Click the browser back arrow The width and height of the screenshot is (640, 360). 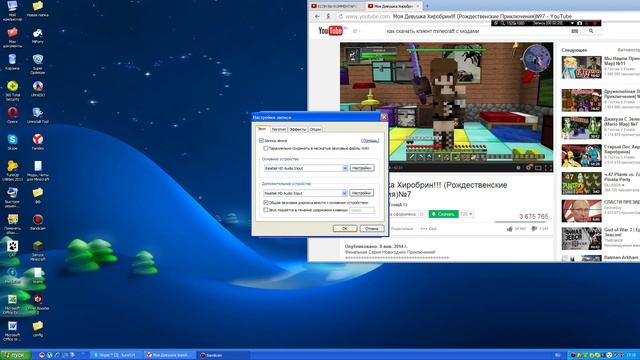click(317, 16)
